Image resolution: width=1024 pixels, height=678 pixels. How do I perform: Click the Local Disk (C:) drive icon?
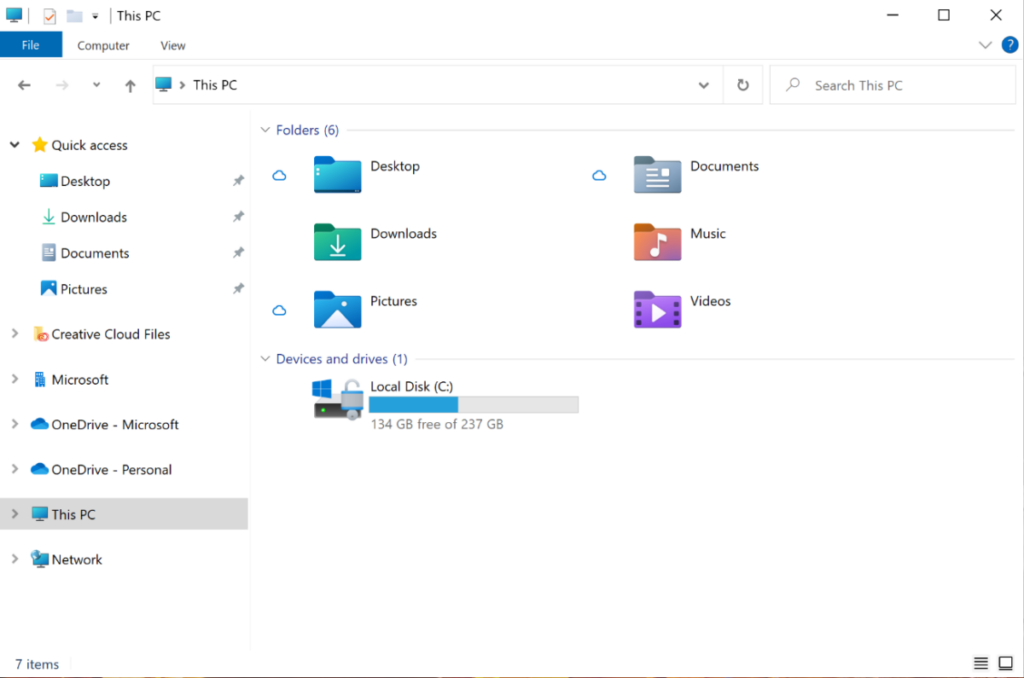[x=337, y=398]
